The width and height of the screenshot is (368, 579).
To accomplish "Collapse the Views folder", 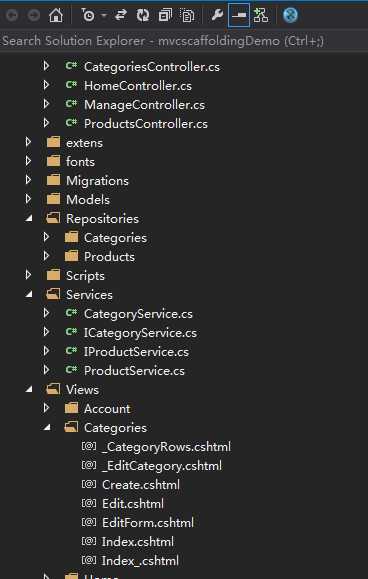I will tap(28, 390).
